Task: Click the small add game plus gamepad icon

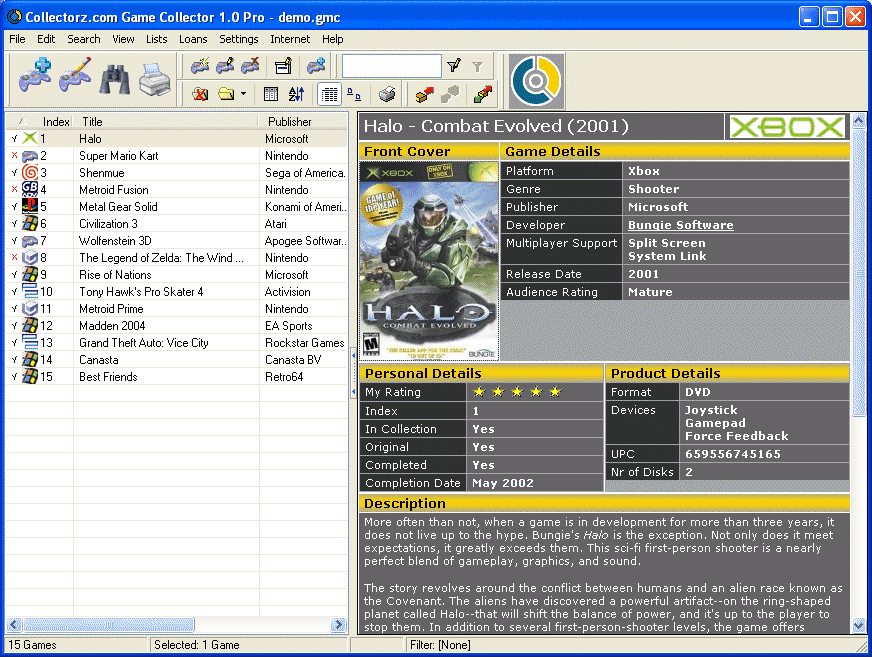Action: [x=316, y=66]
